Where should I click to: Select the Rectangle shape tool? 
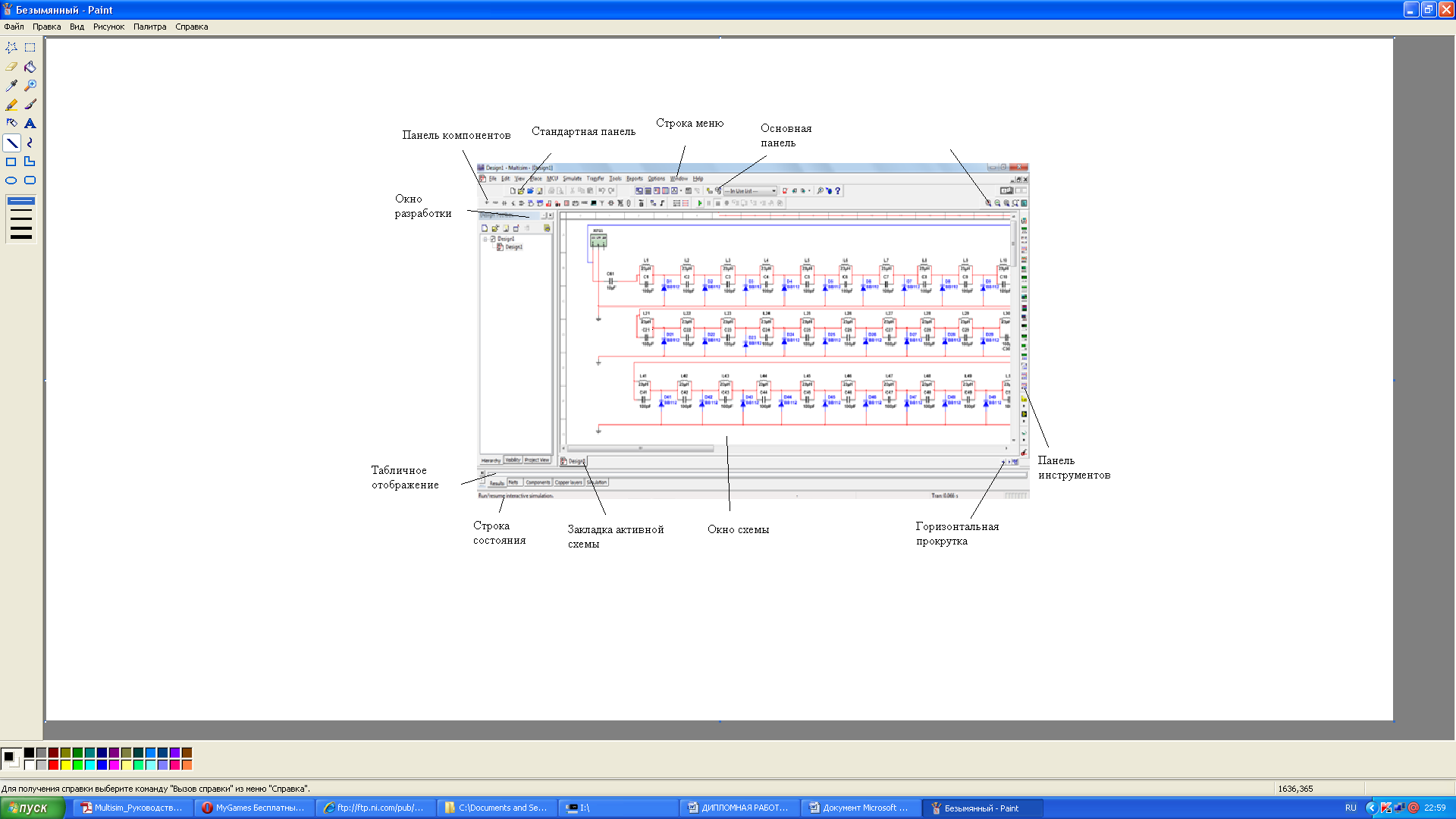(11, 162)
